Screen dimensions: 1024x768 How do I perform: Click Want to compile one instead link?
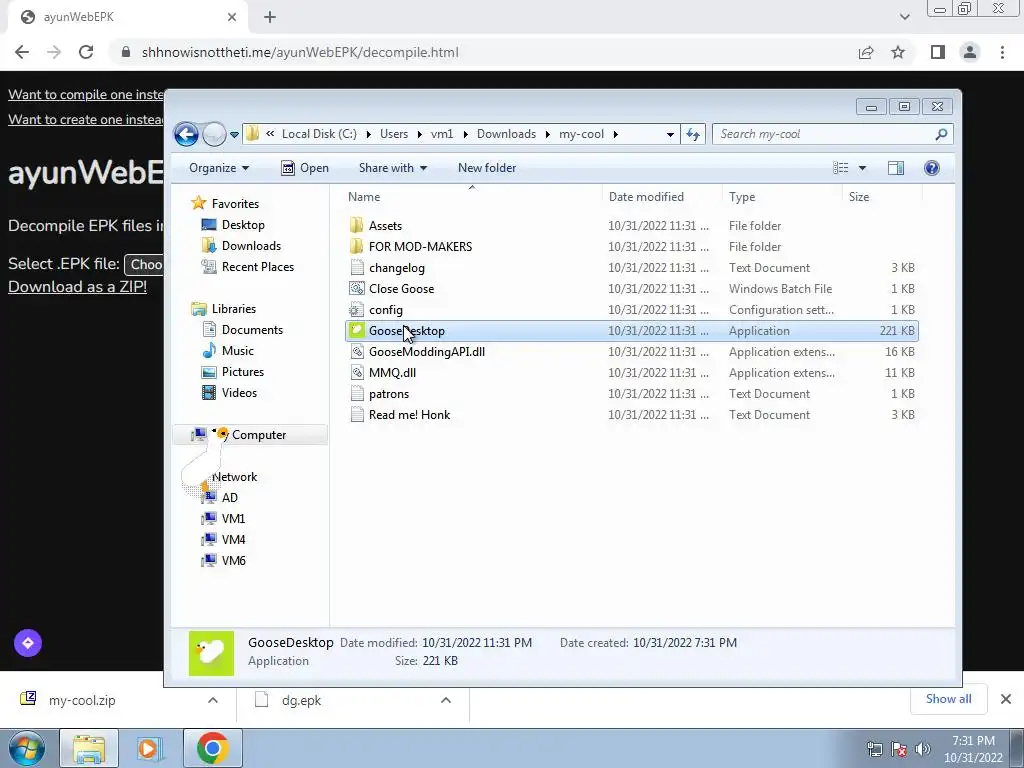click(86, 95)
